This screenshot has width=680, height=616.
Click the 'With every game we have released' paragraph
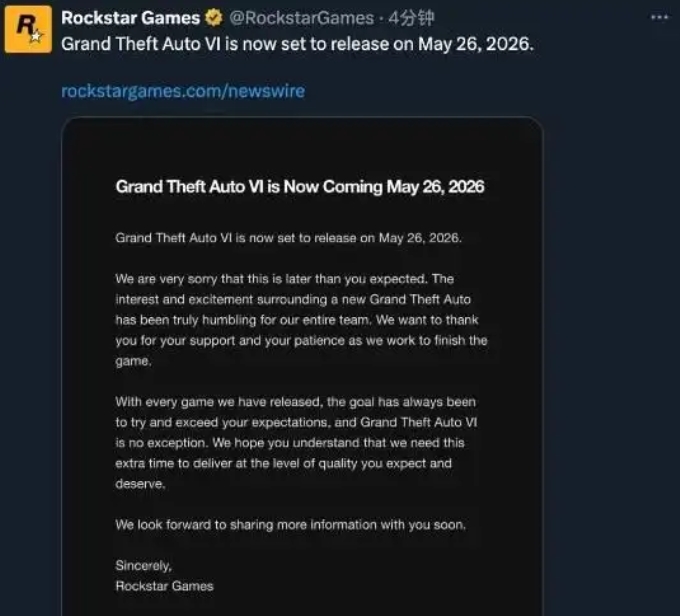296,442
